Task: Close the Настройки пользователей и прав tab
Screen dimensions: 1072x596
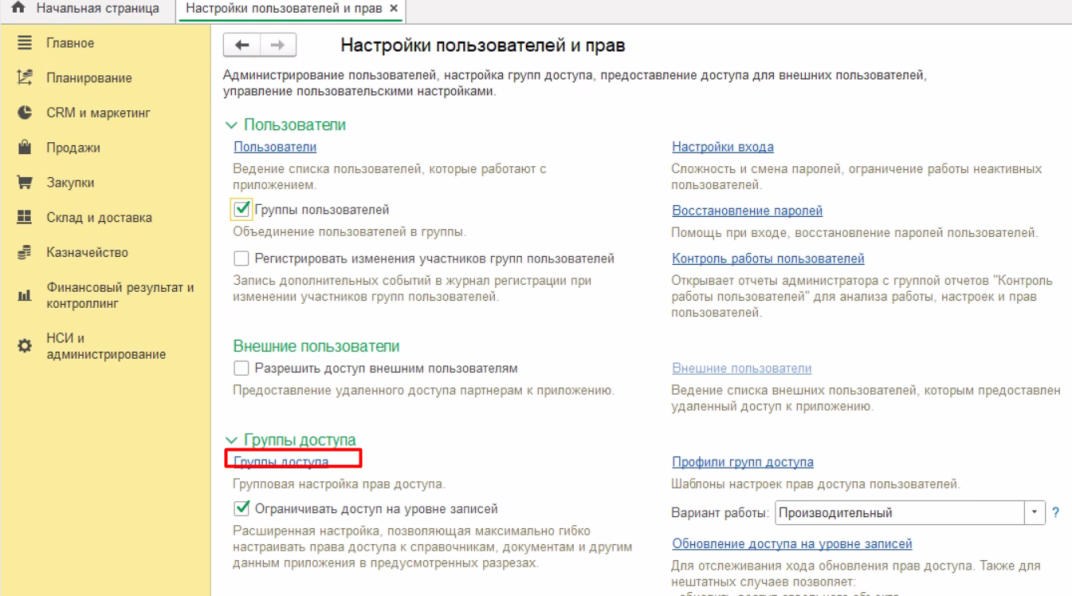Action: click(393, 9)
